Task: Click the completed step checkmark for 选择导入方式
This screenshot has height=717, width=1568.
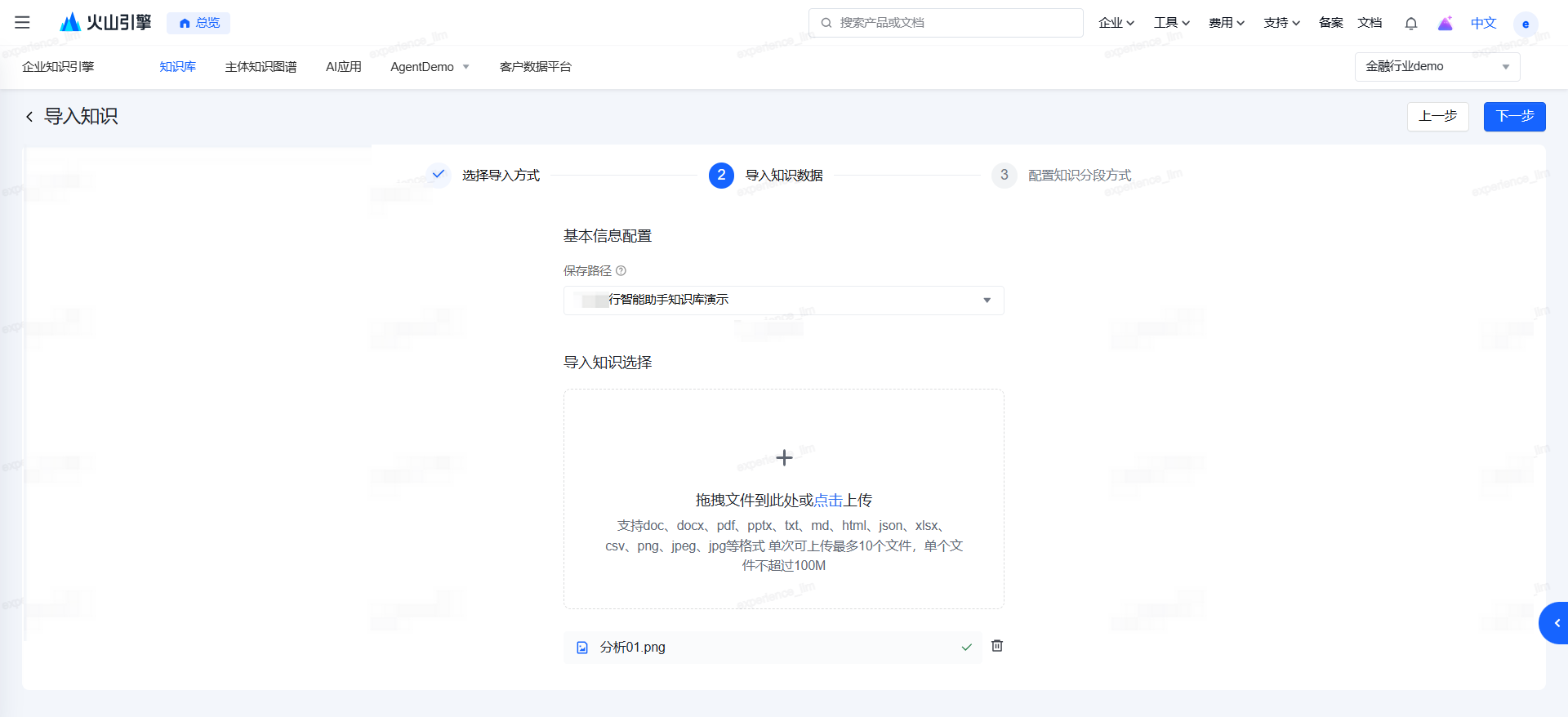Action: 439,175
